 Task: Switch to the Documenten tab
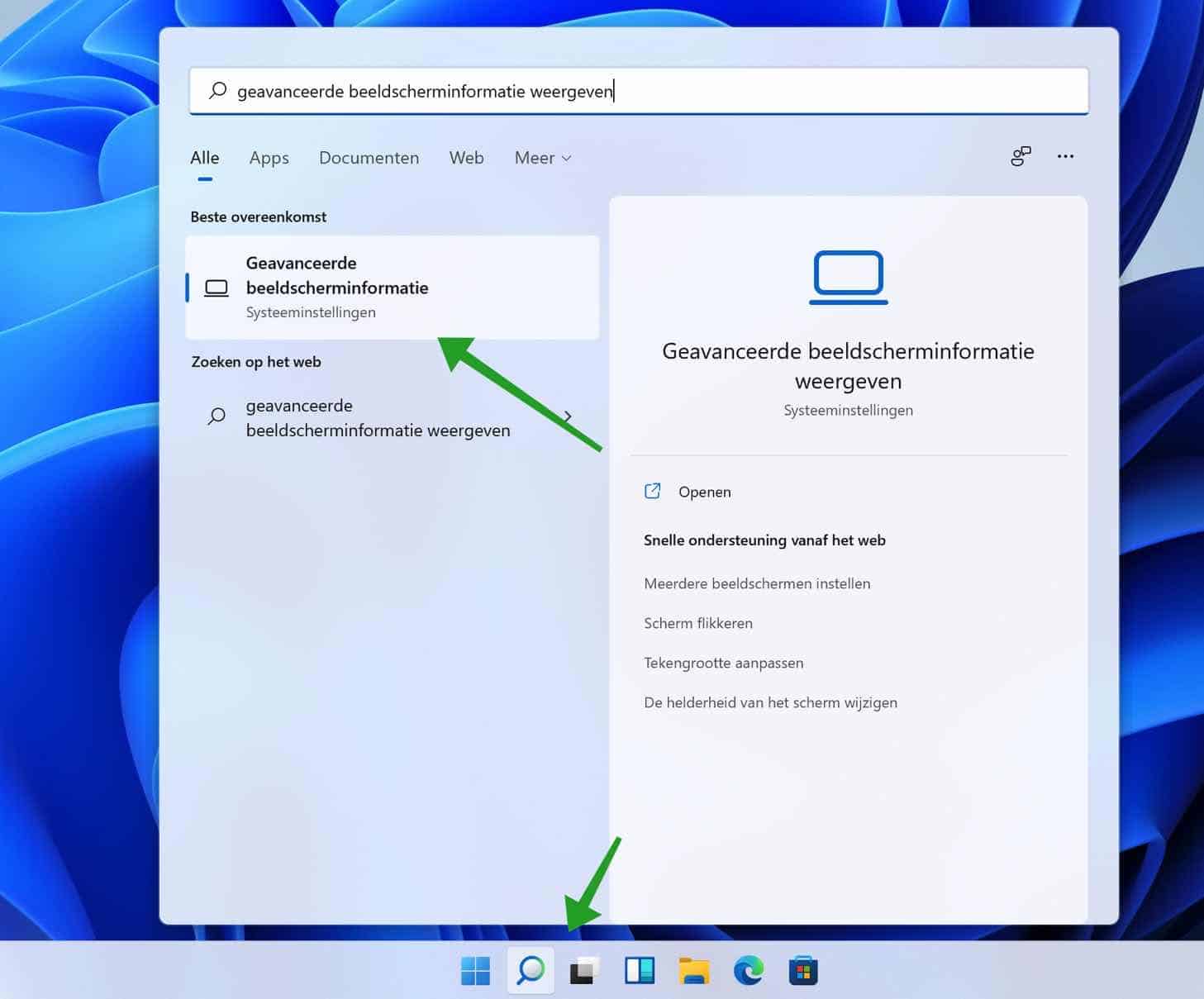[369, 158]
